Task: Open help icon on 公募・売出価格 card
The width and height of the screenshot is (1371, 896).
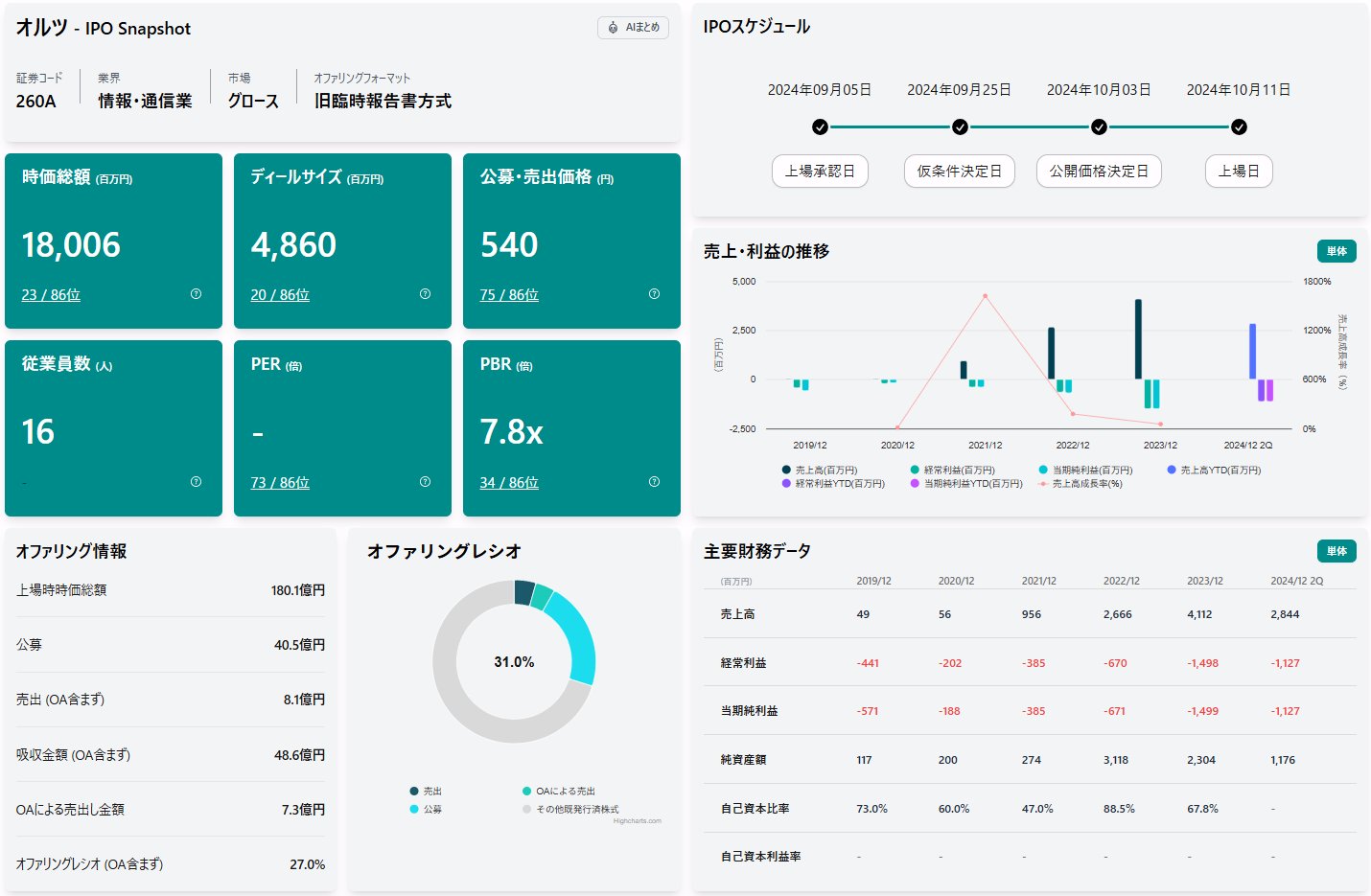Action: tap(654, 294)
